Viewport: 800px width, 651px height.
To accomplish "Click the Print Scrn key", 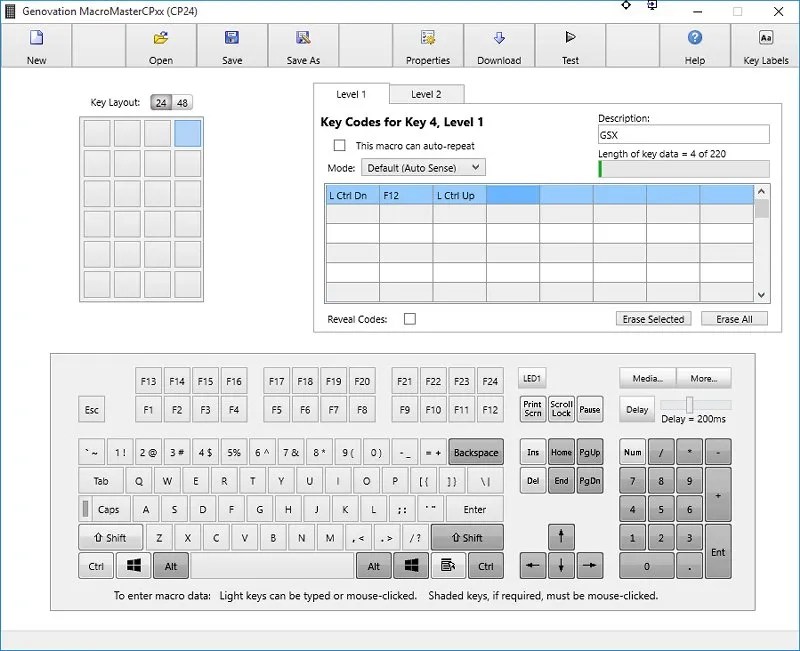I will [x=533, y=409].
